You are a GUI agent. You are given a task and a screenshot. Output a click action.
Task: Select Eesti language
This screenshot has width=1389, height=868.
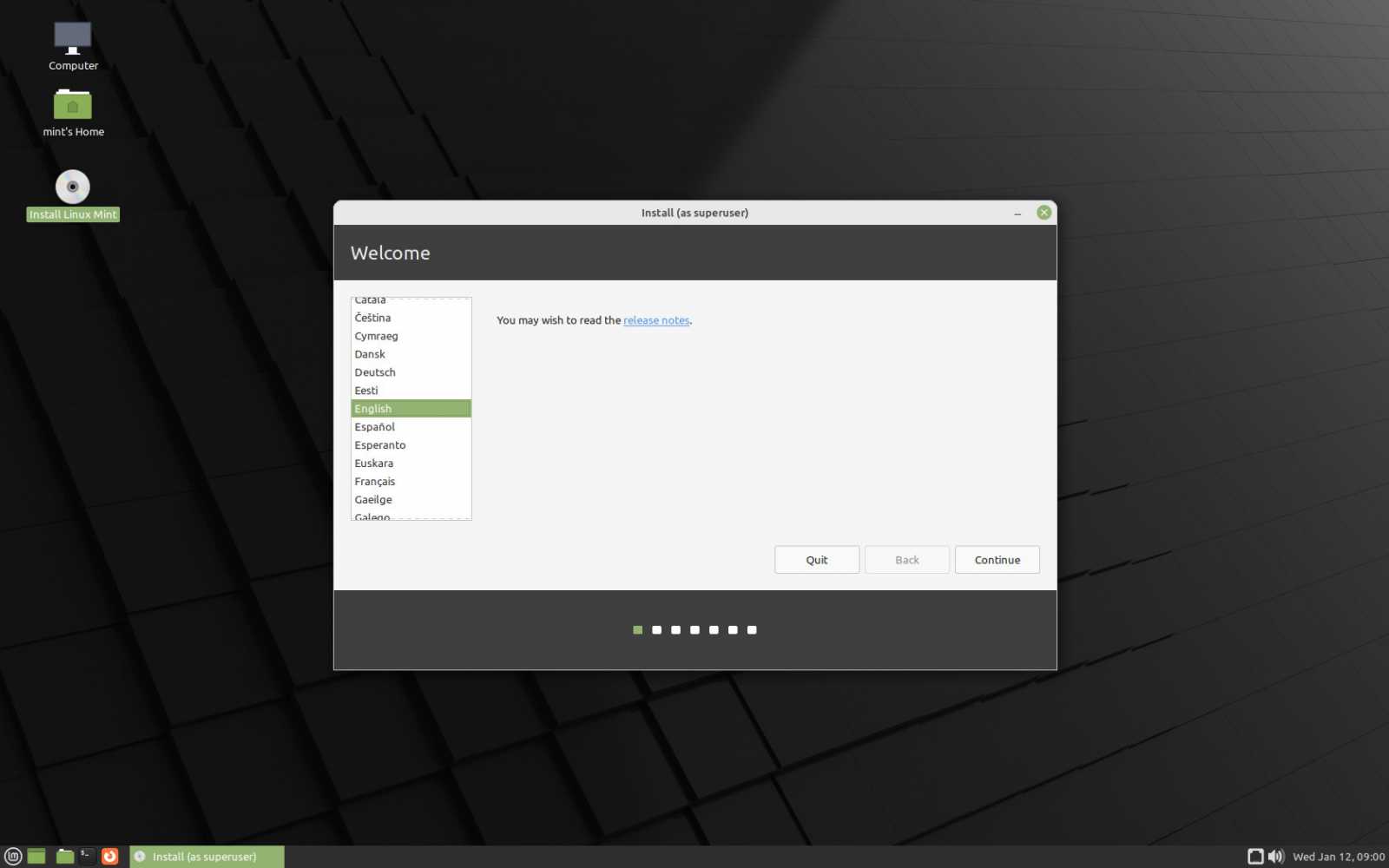[x=411, y=391]
